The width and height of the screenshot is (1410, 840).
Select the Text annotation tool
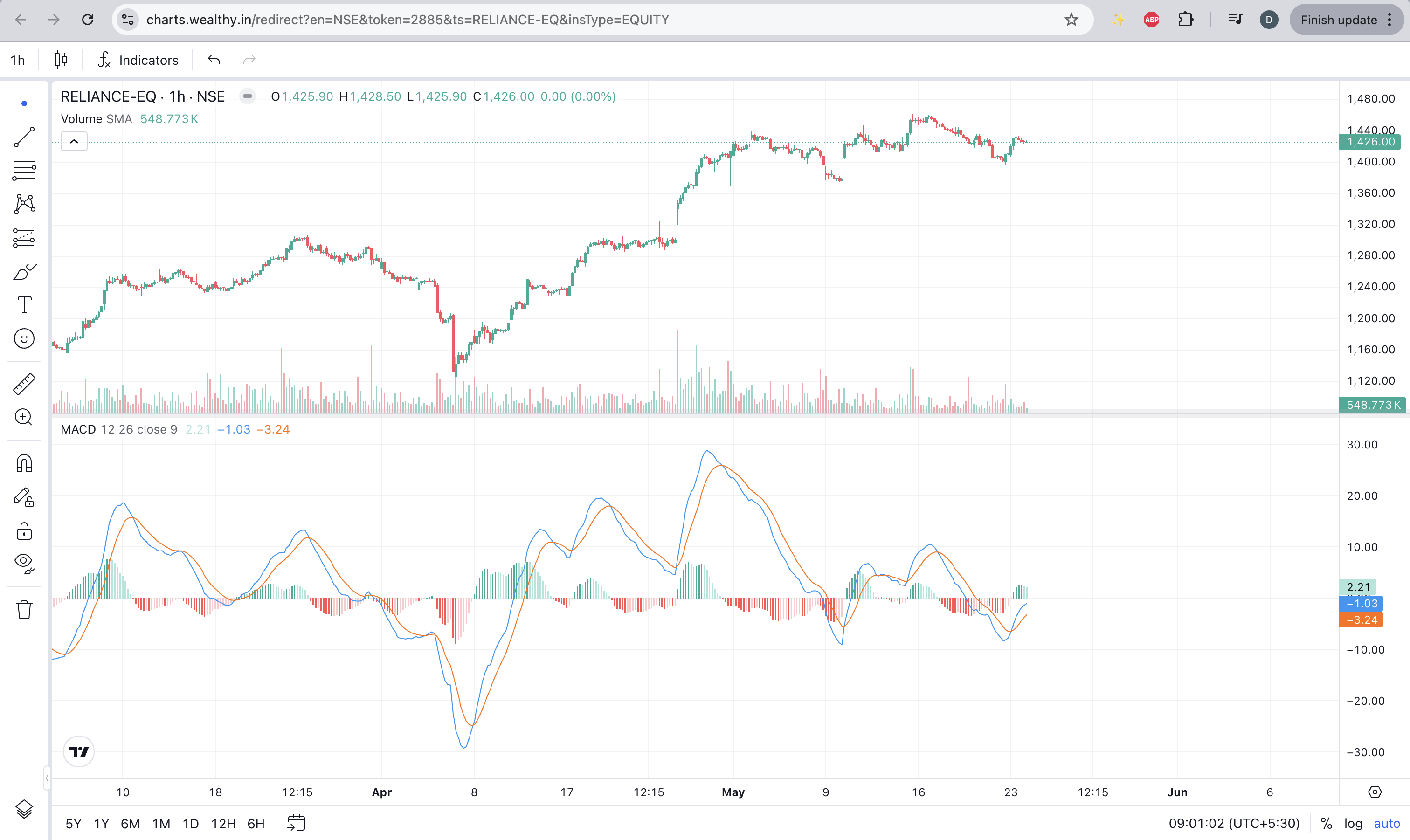[23, 305]
